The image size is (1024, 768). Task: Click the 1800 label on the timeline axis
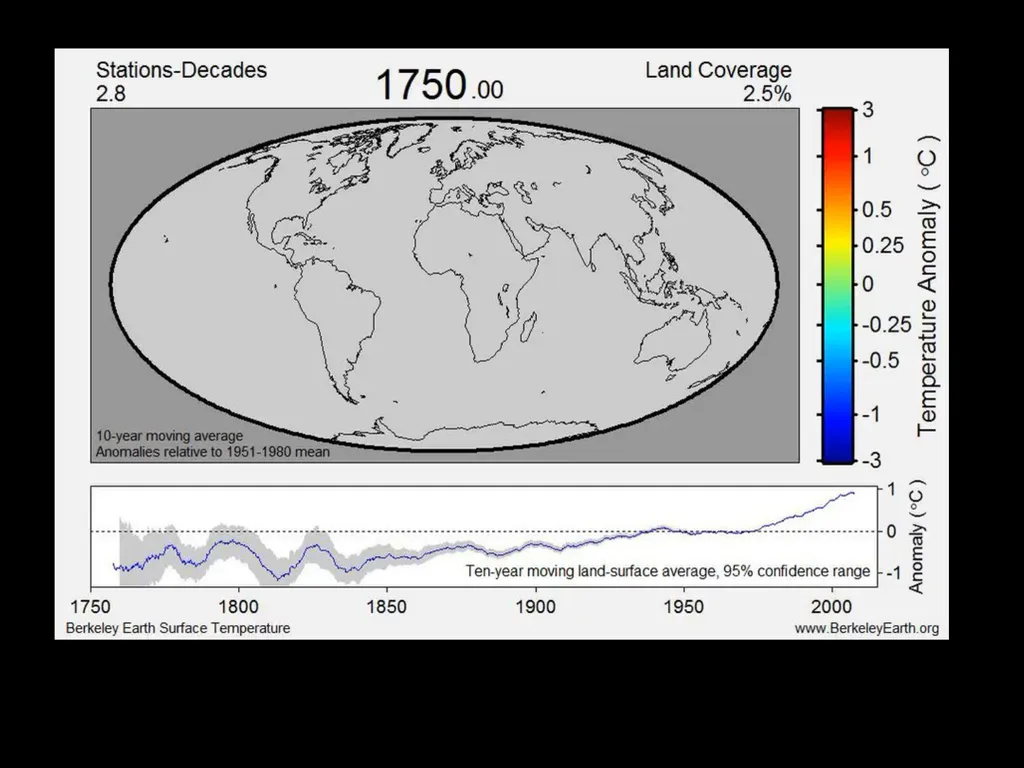[x=238, y=607]
